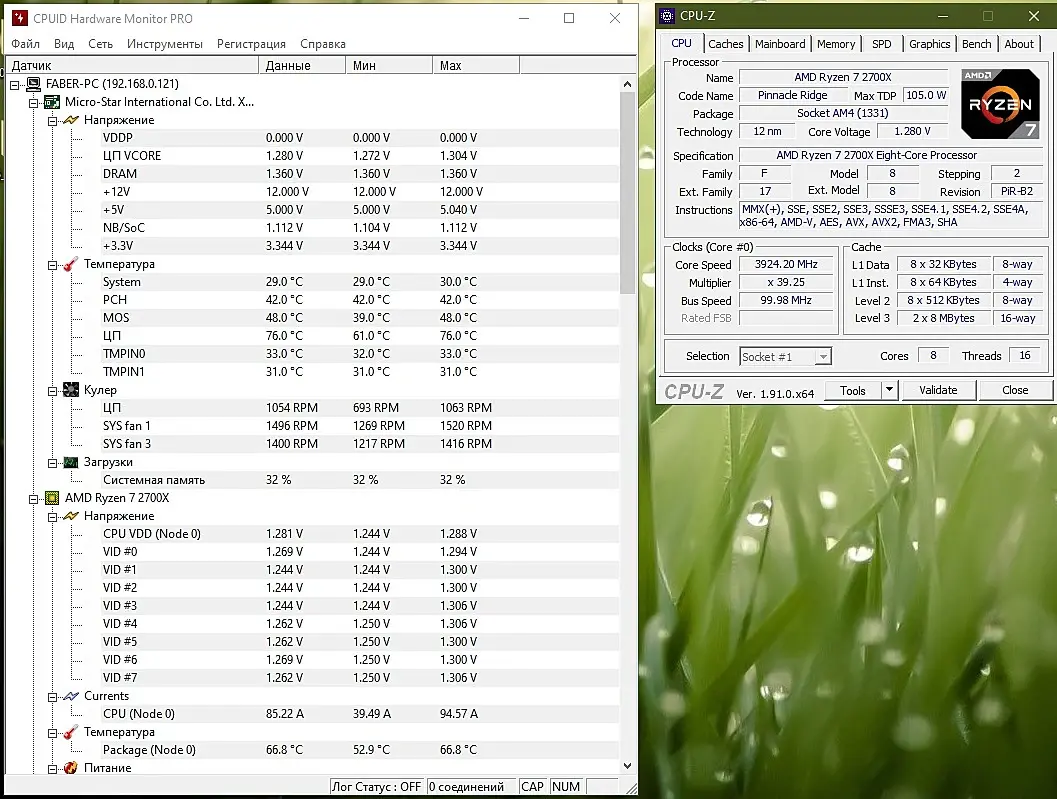Click motherboard Температура thermometer icon
This screenshot has height=799, width=1057.
click(71, 264)
